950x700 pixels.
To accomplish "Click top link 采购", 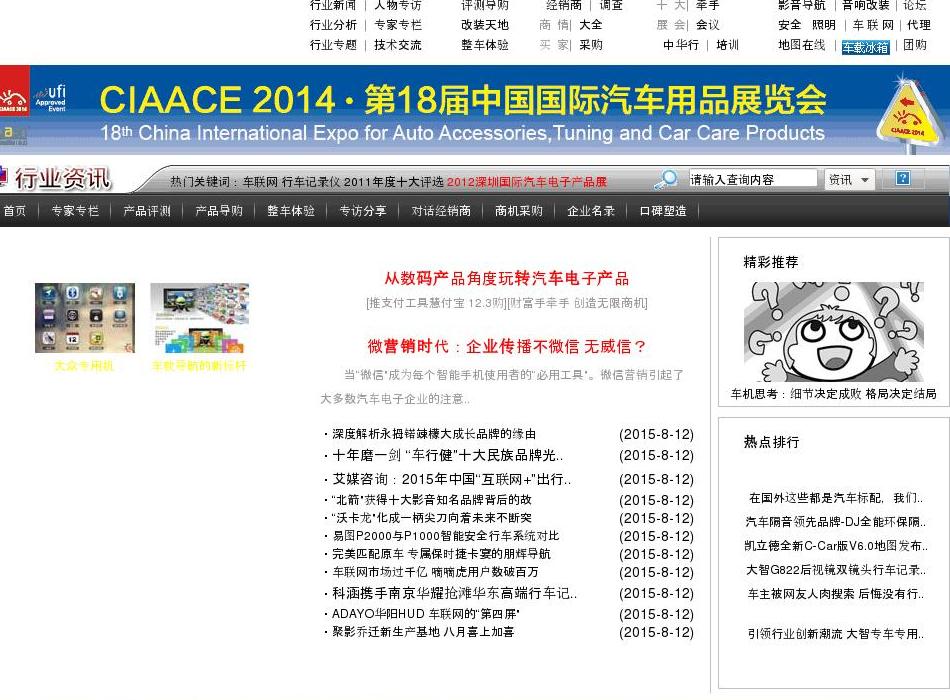I will coord(591,45).
